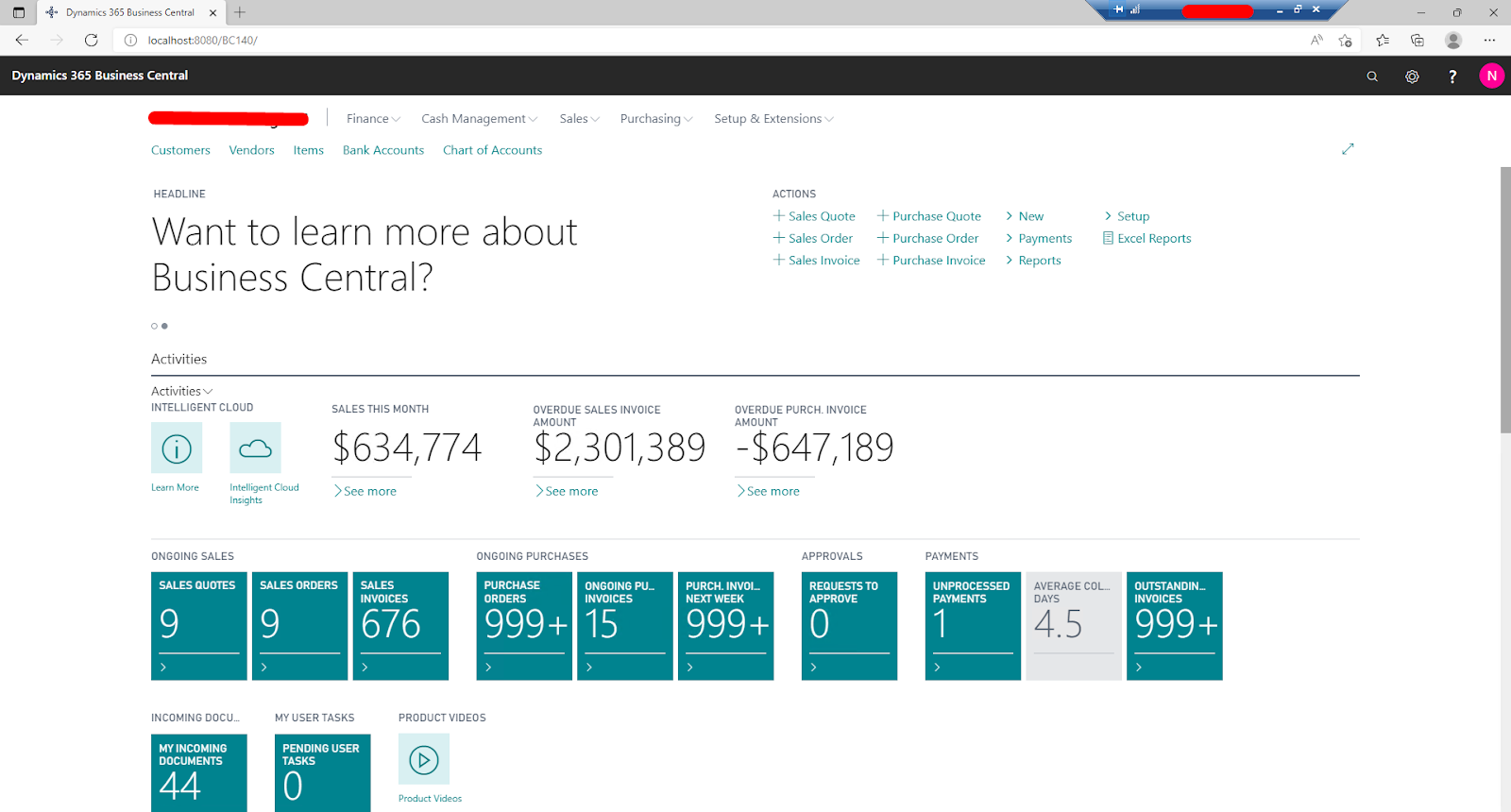Expand the Setup actions group
This screenshot has height=812, width=1511.
[x=1127, y=216]
